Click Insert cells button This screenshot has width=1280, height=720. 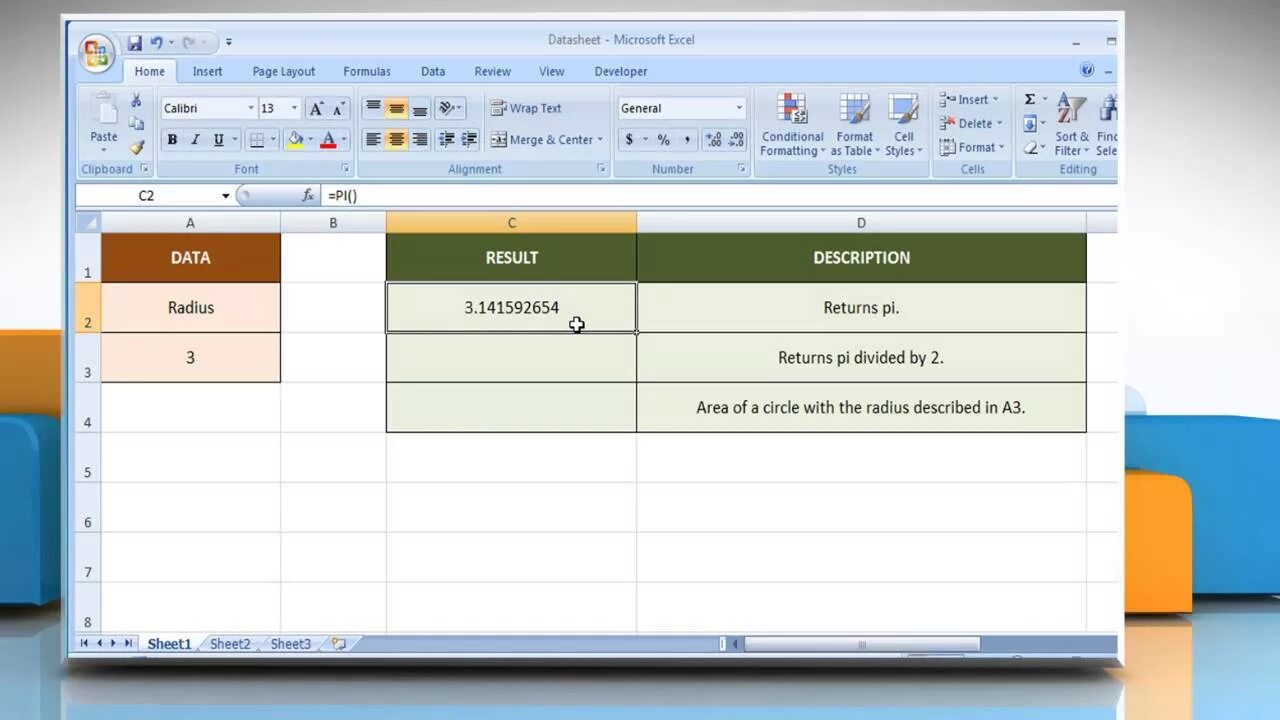tap(968, 99)
